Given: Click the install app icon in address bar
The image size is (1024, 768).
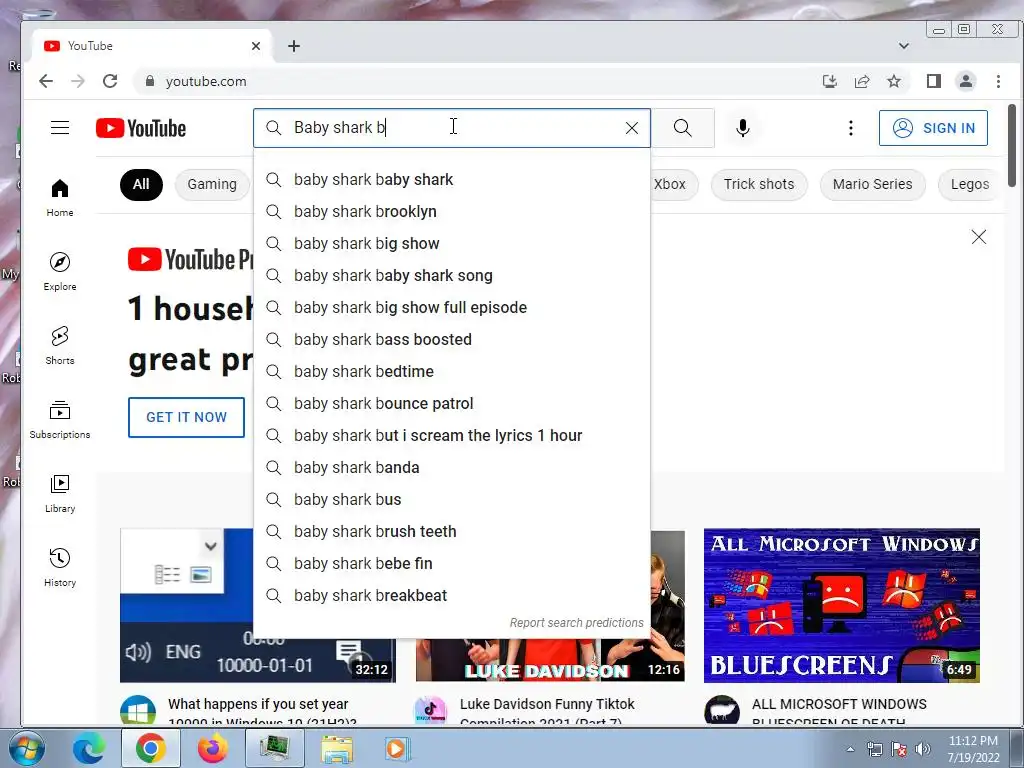Looking at the screenshot, I should pos(829,81).
